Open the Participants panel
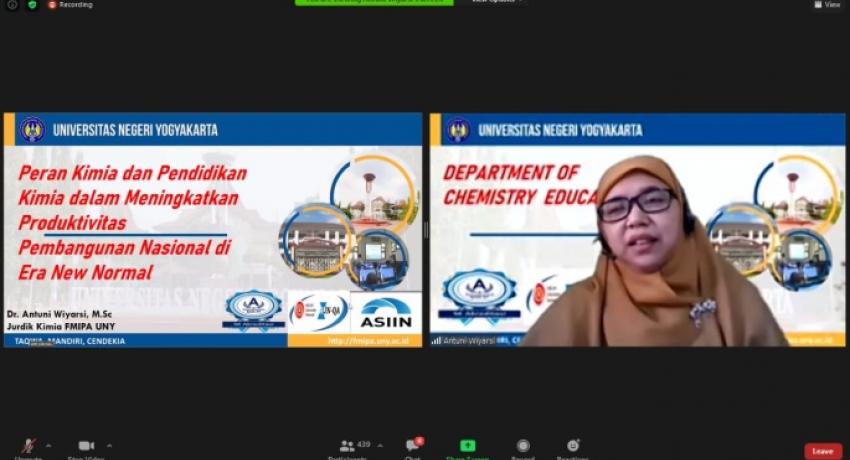Image resolution: width=850 pixels, height=460 pixels. (x=349, y=448)
